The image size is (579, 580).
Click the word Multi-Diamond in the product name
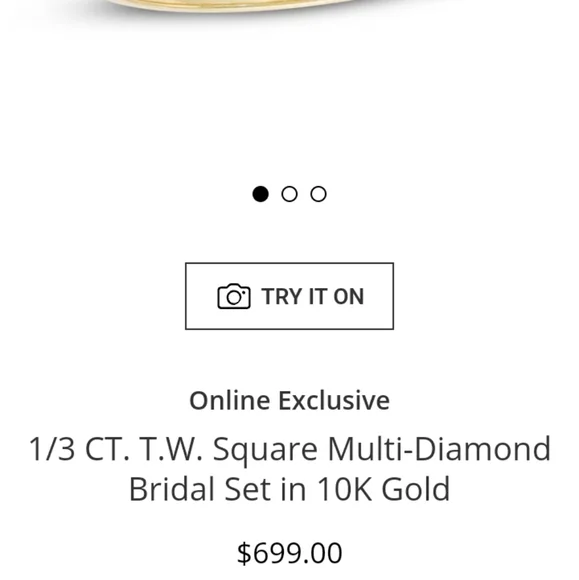440,449
